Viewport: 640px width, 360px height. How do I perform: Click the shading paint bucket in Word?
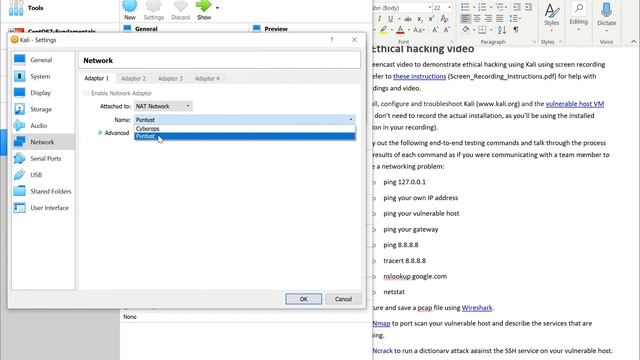[x=466, y=29]
